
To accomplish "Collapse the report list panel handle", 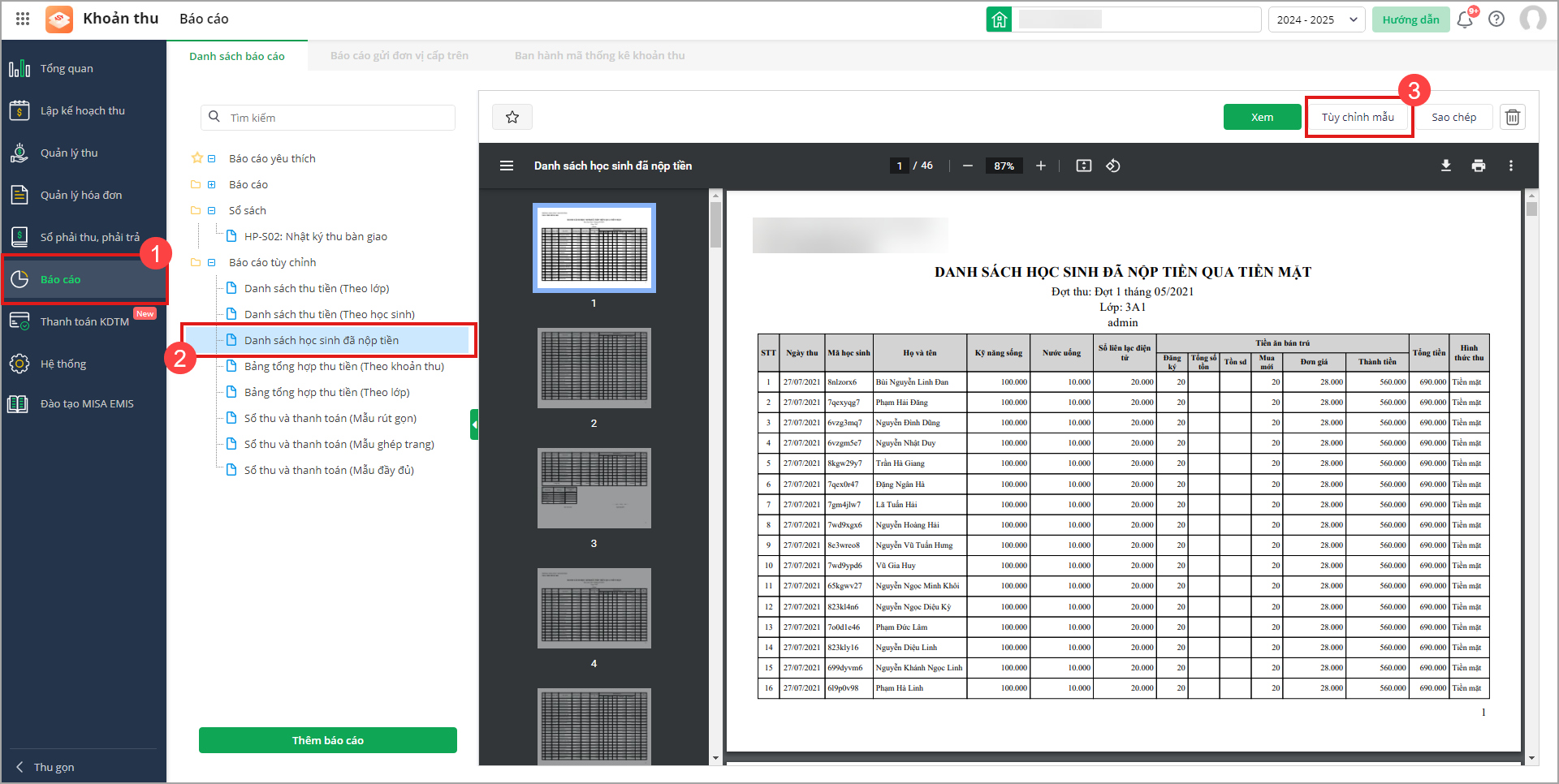I will coord(474,424).
